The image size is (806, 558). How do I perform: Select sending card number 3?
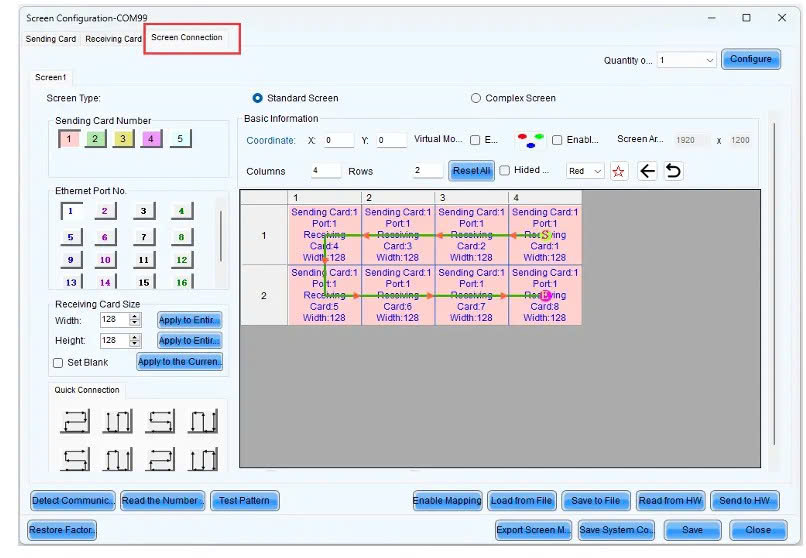(x=123, y=139)
